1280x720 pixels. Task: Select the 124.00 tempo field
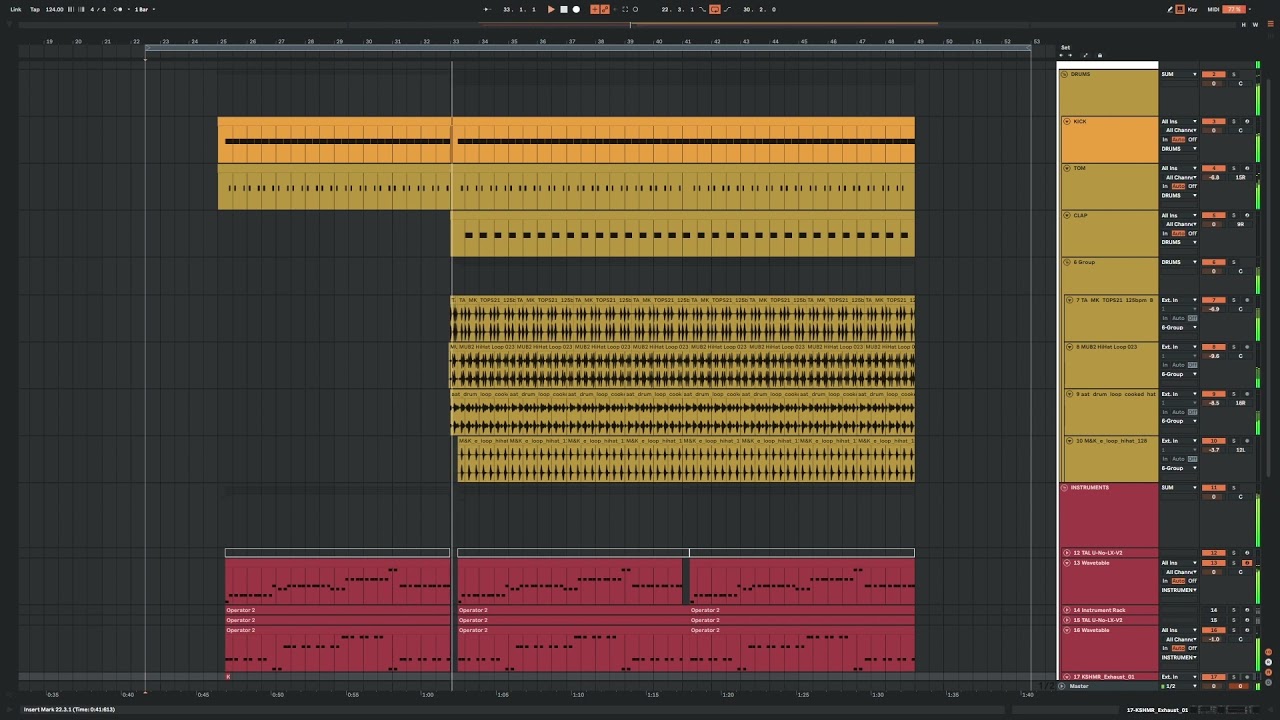coord(55,9)
